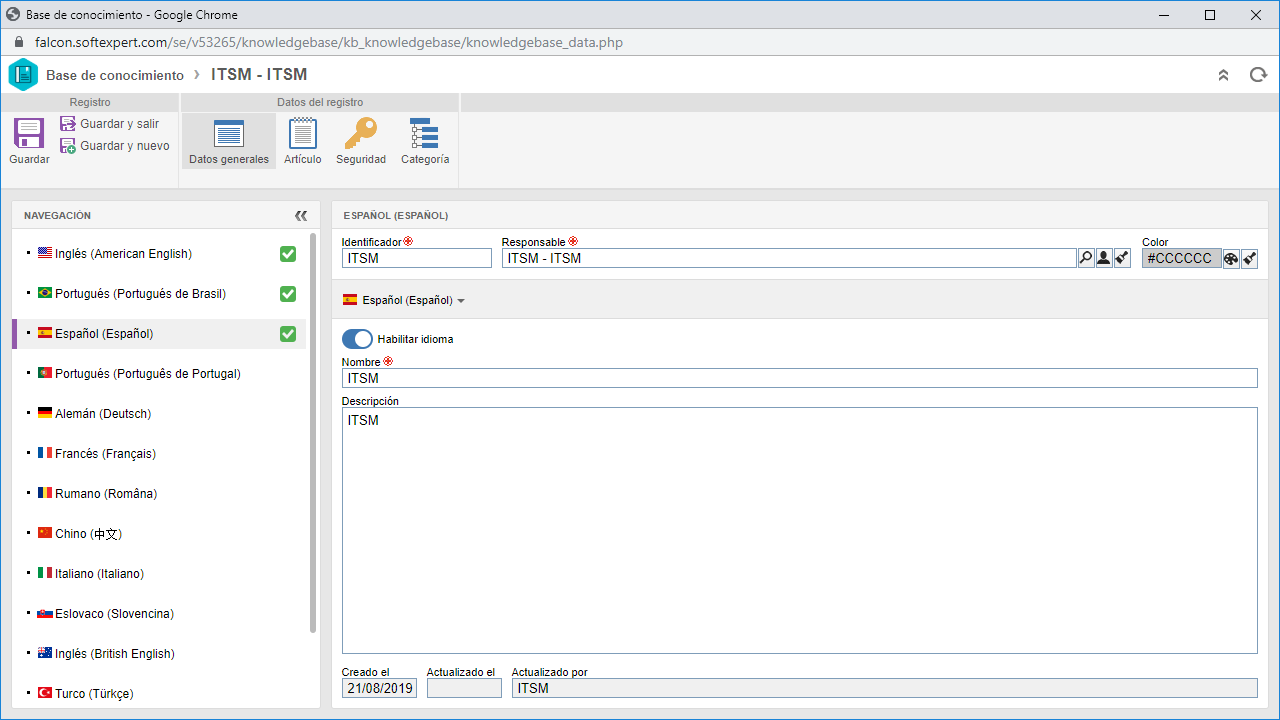The height and width of the screenshot is (720, 1280).
Task: Click the clear brush icon next to Responsable
Action: [1122, 258]
